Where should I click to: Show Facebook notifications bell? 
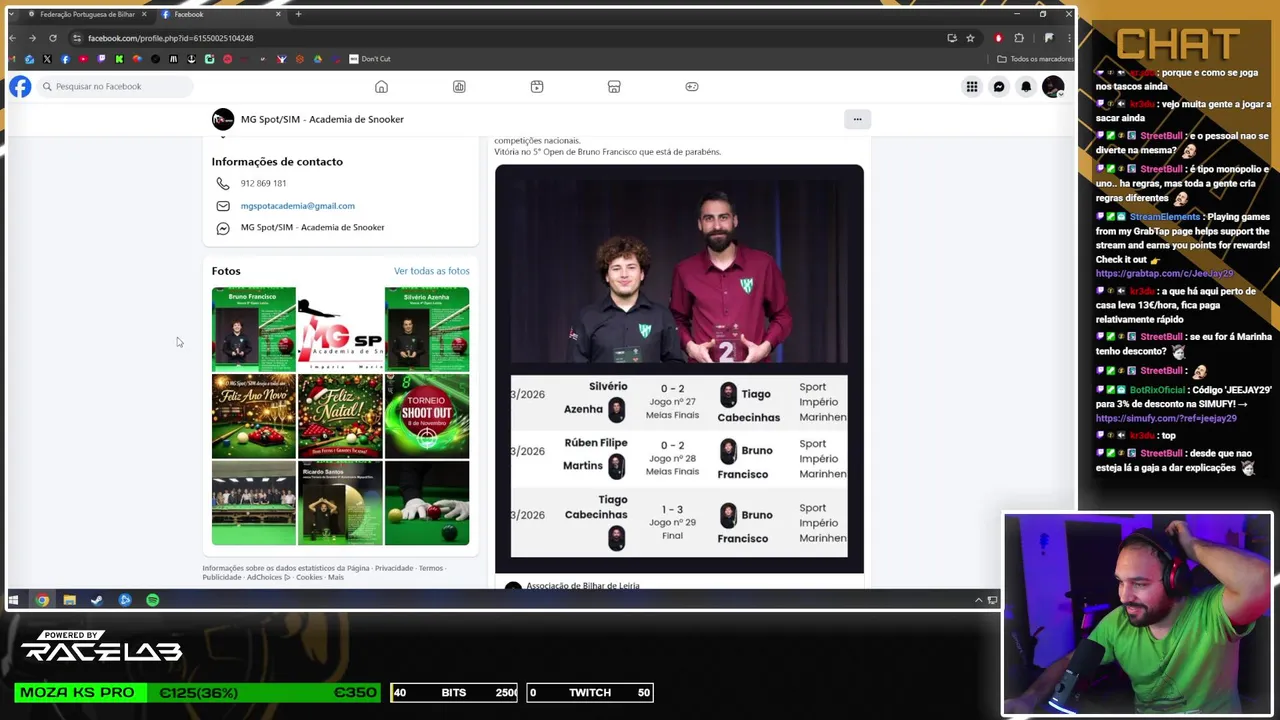[1026, 87]
